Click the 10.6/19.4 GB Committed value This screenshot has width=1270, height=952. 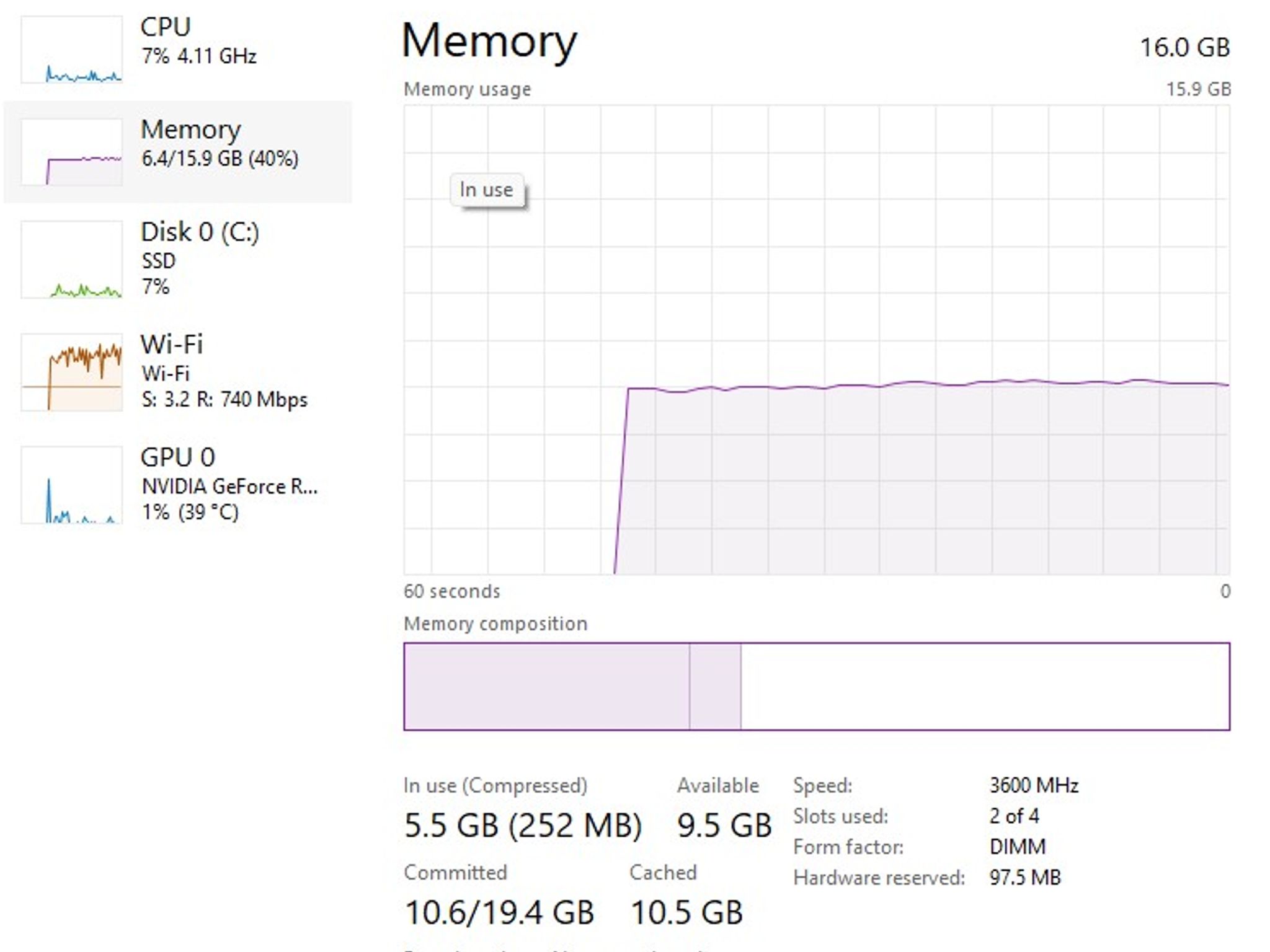click(499, 912)
